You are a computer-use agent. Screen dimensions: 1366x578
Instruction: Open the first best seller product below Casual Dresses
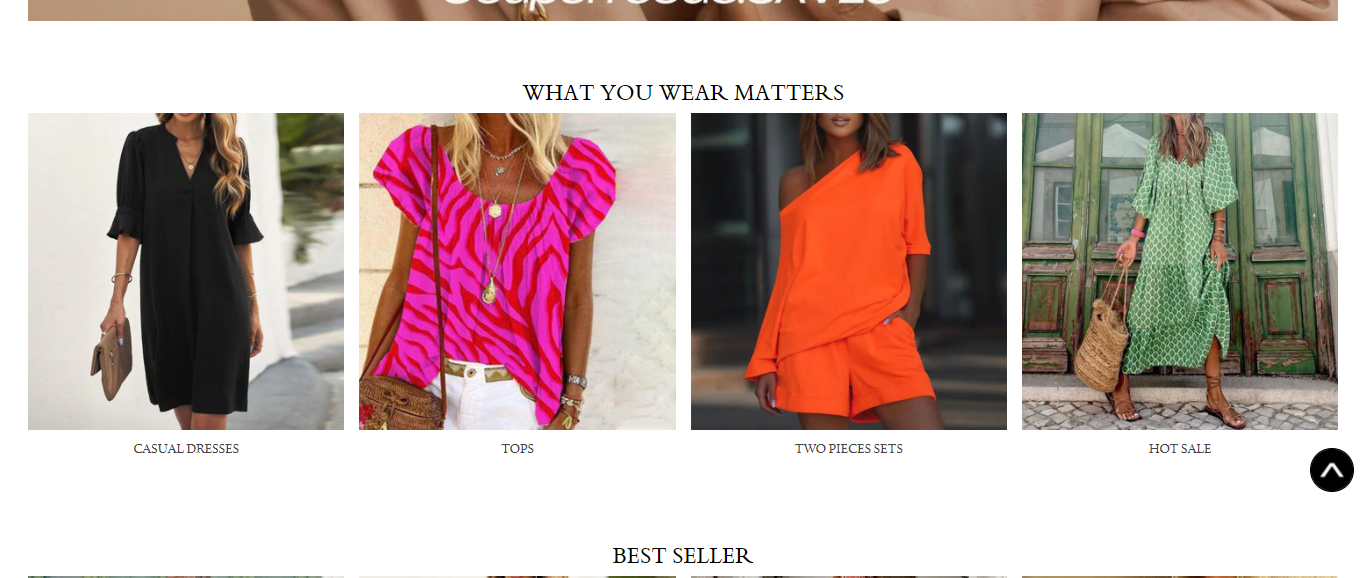(186, 576)
